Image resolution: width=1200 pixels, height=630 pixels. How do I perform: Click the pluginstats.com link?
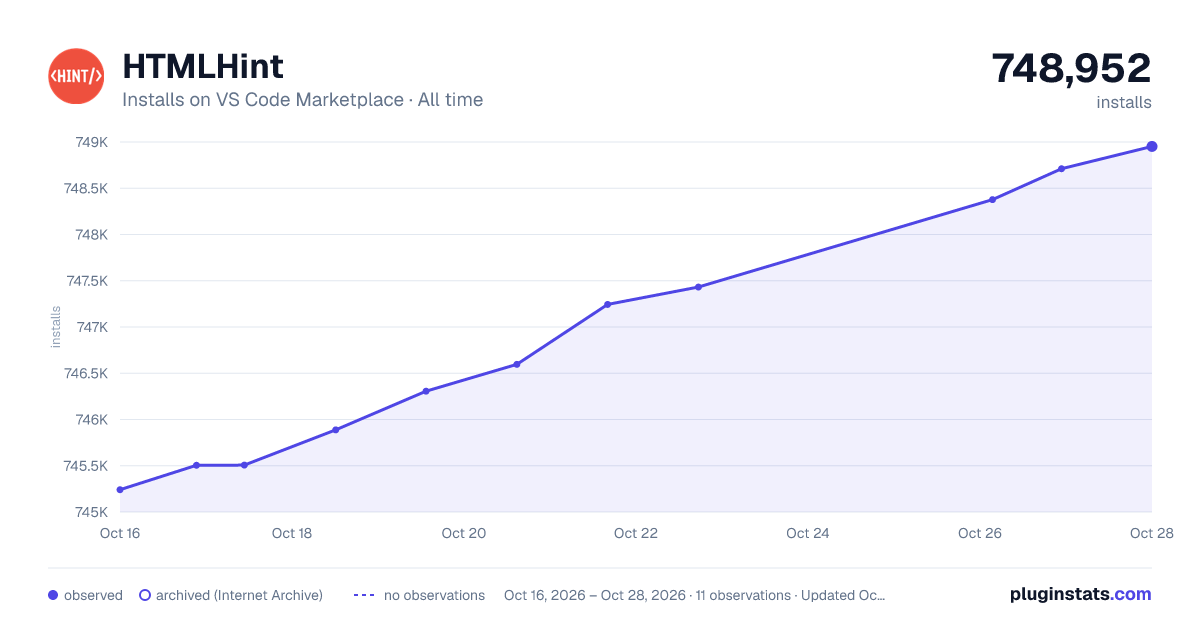(x=1081, y=594)
